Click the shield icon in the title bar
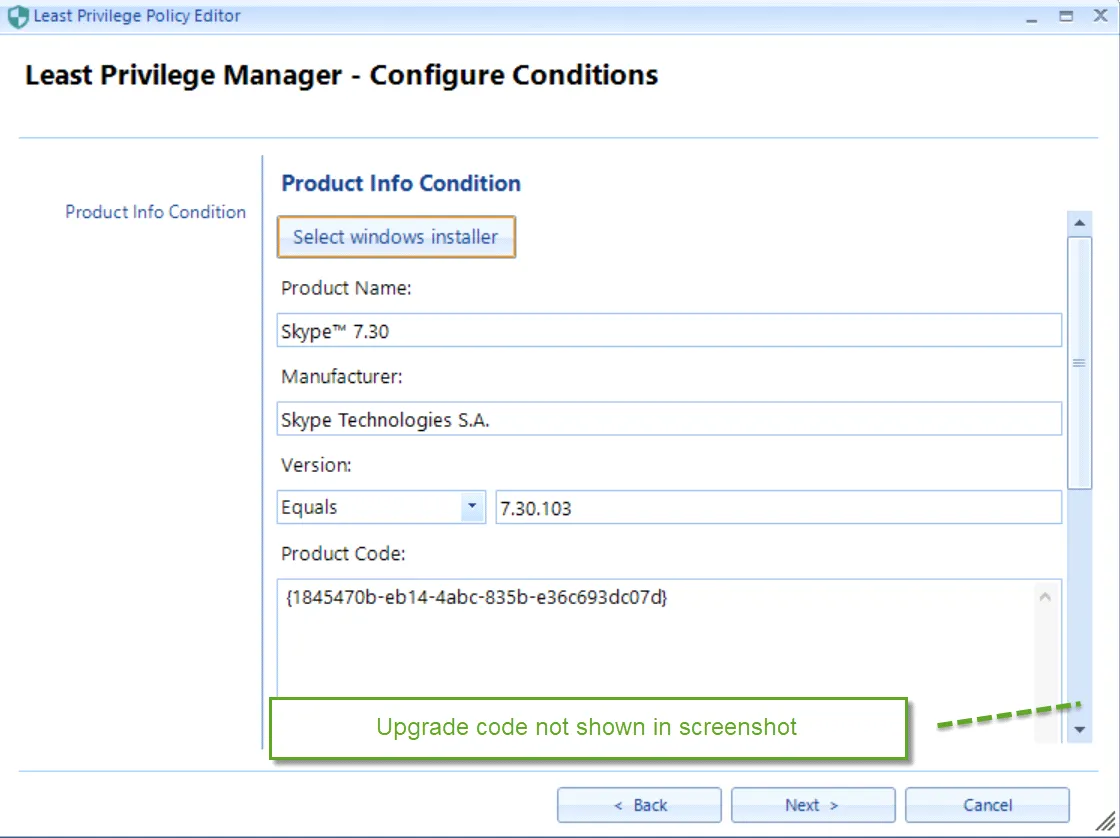 (18, 15)
